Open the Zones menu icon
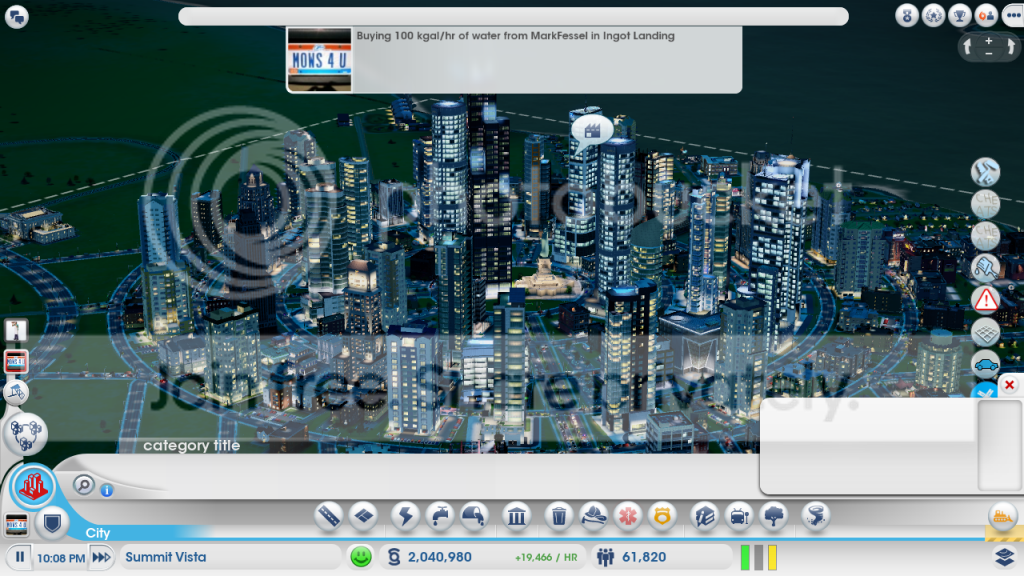 [x=364, y=517]
